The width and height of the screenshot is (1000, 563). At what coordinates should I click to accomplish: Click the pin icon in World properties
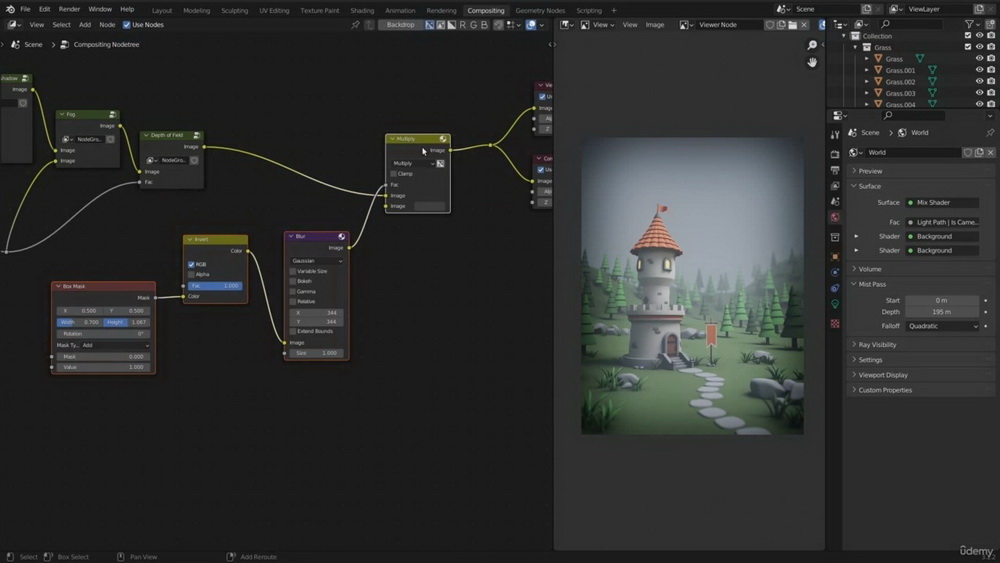(990, 133)
